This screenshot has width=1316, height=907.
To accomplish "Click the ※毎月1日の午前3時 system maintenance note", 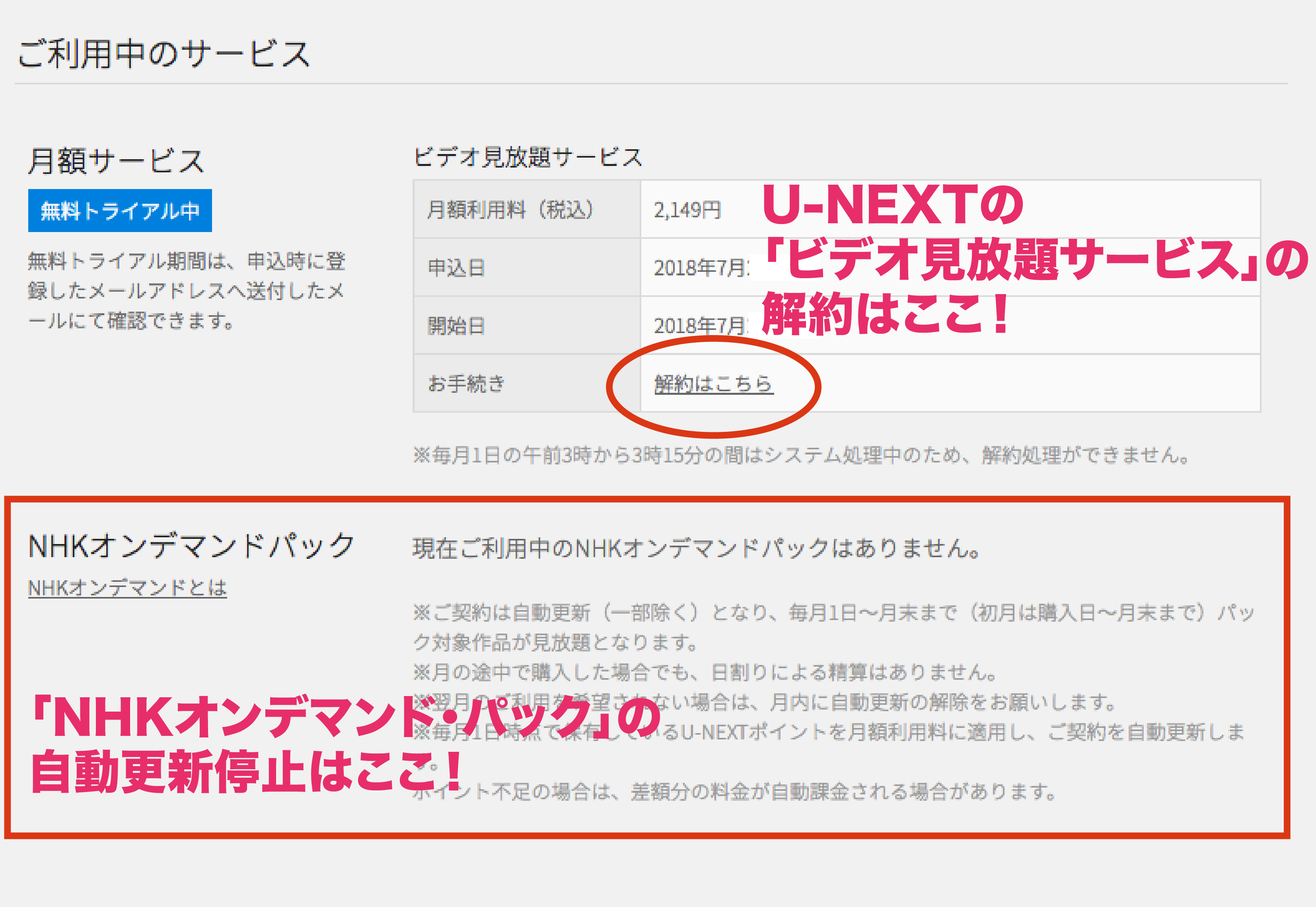I will point(801,454).
